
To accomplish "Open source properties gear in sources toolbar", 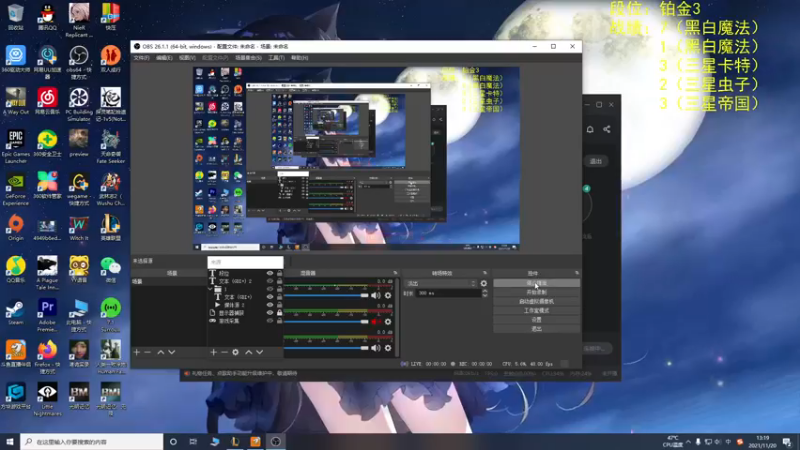I will 235,352.
